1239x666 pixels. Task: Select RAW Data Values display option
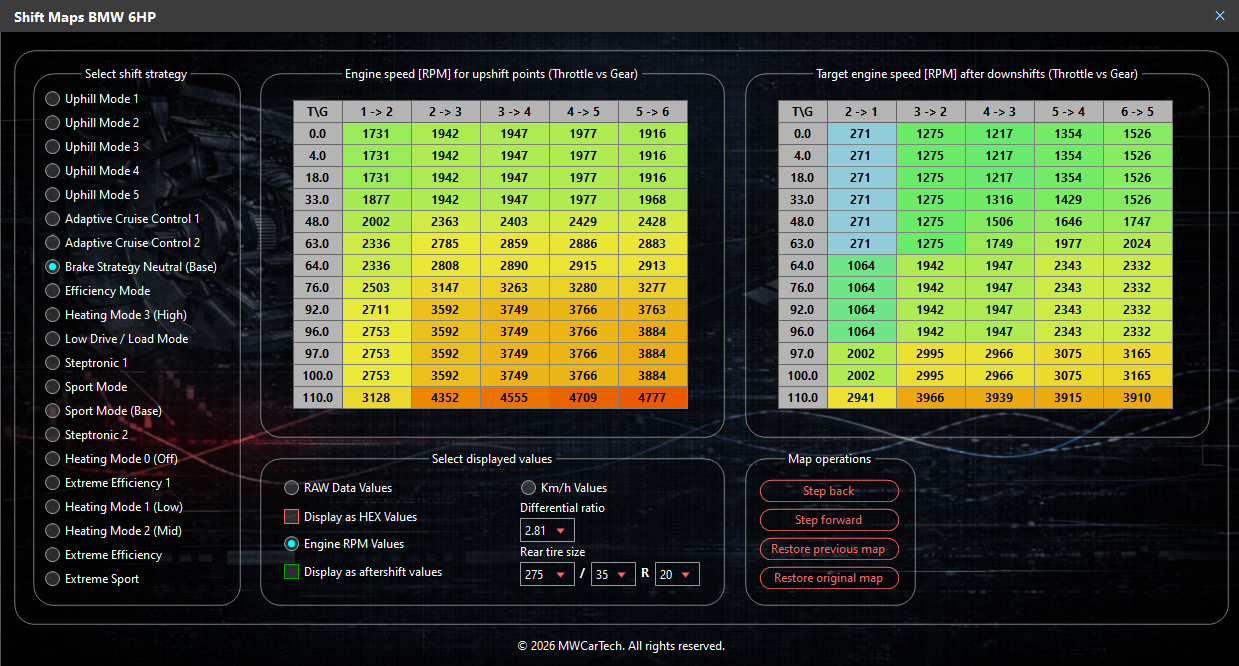click(x=291, y=488)
